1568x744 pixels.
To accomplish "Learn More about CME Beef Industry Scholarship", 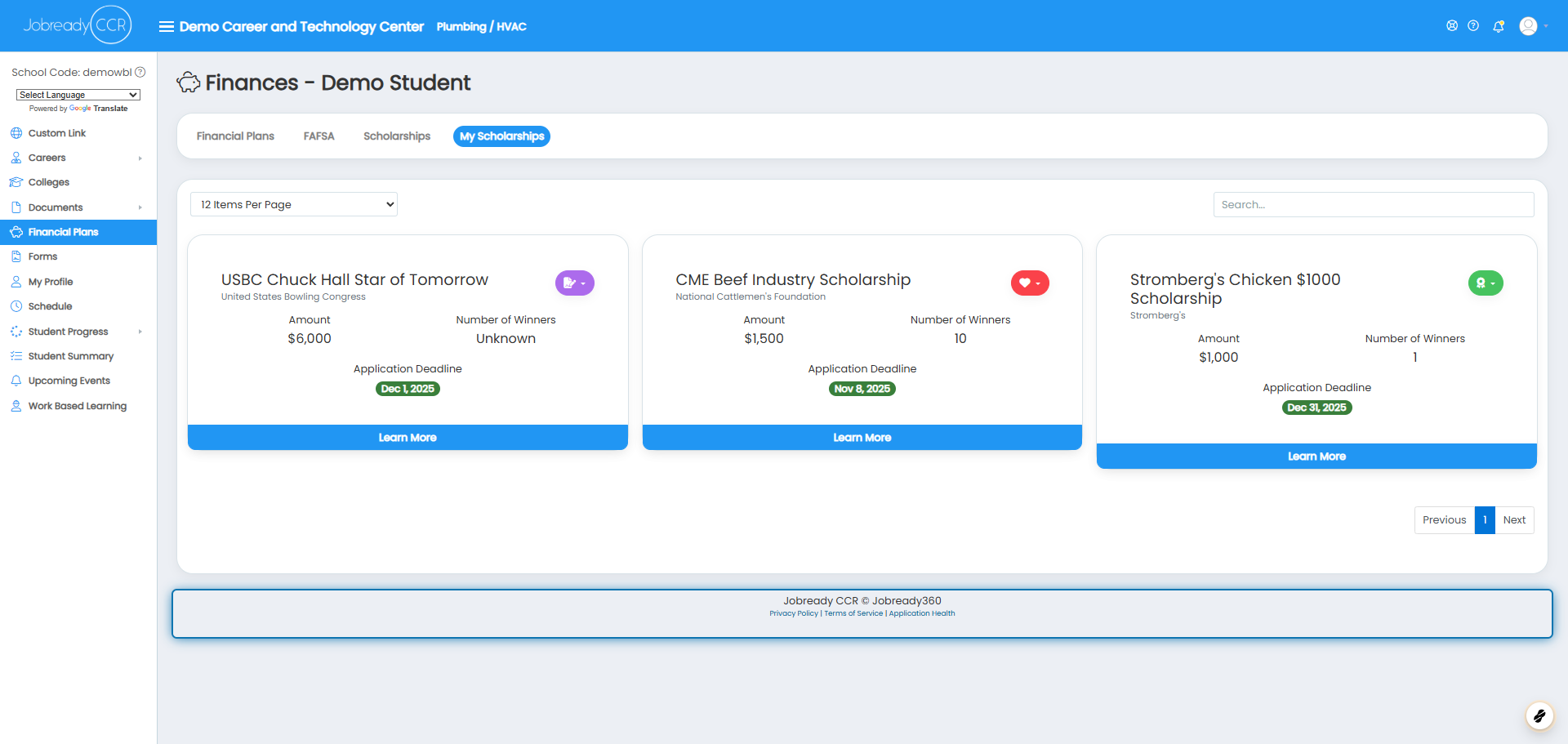I will tap(862, 438).
